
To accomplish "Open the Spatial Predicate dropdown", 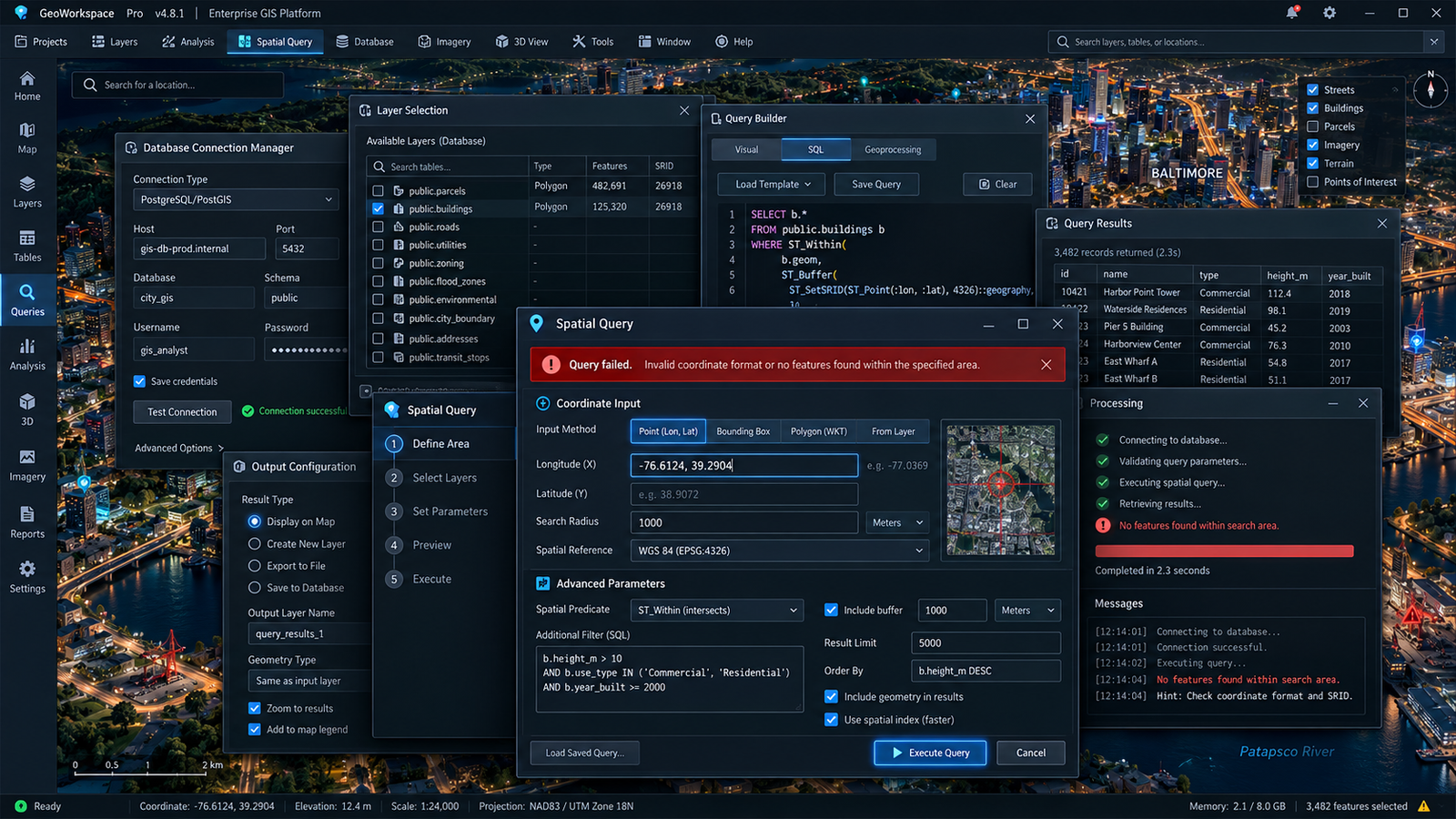I will [717, 610].
